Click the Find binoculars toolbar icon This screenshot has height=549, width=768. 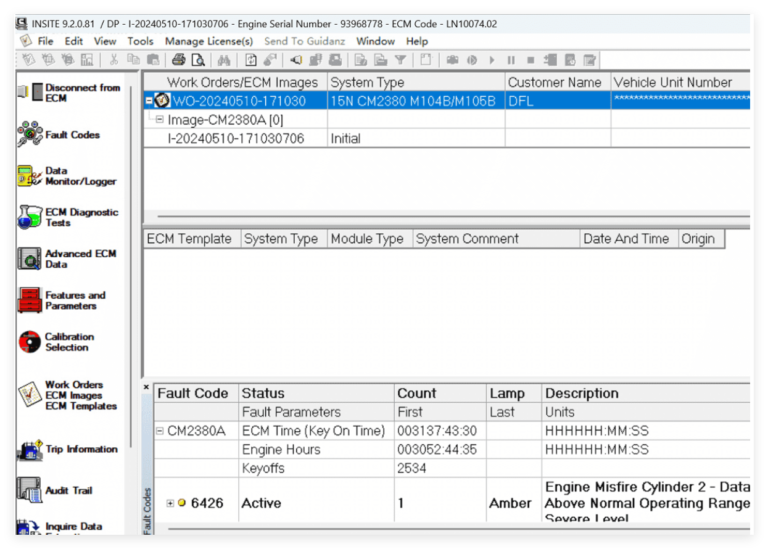224,60
